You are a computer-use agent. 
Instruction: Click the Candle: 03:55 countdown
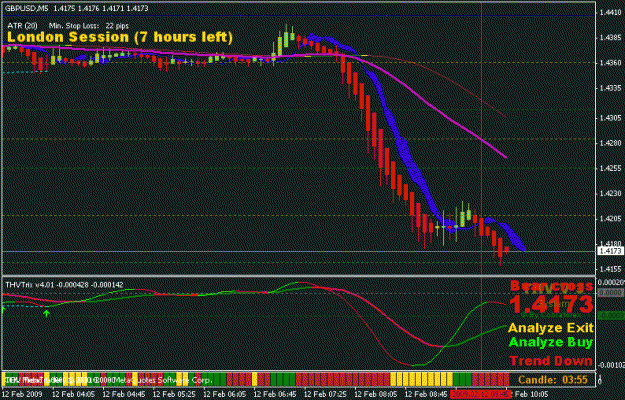click(553, 380)
